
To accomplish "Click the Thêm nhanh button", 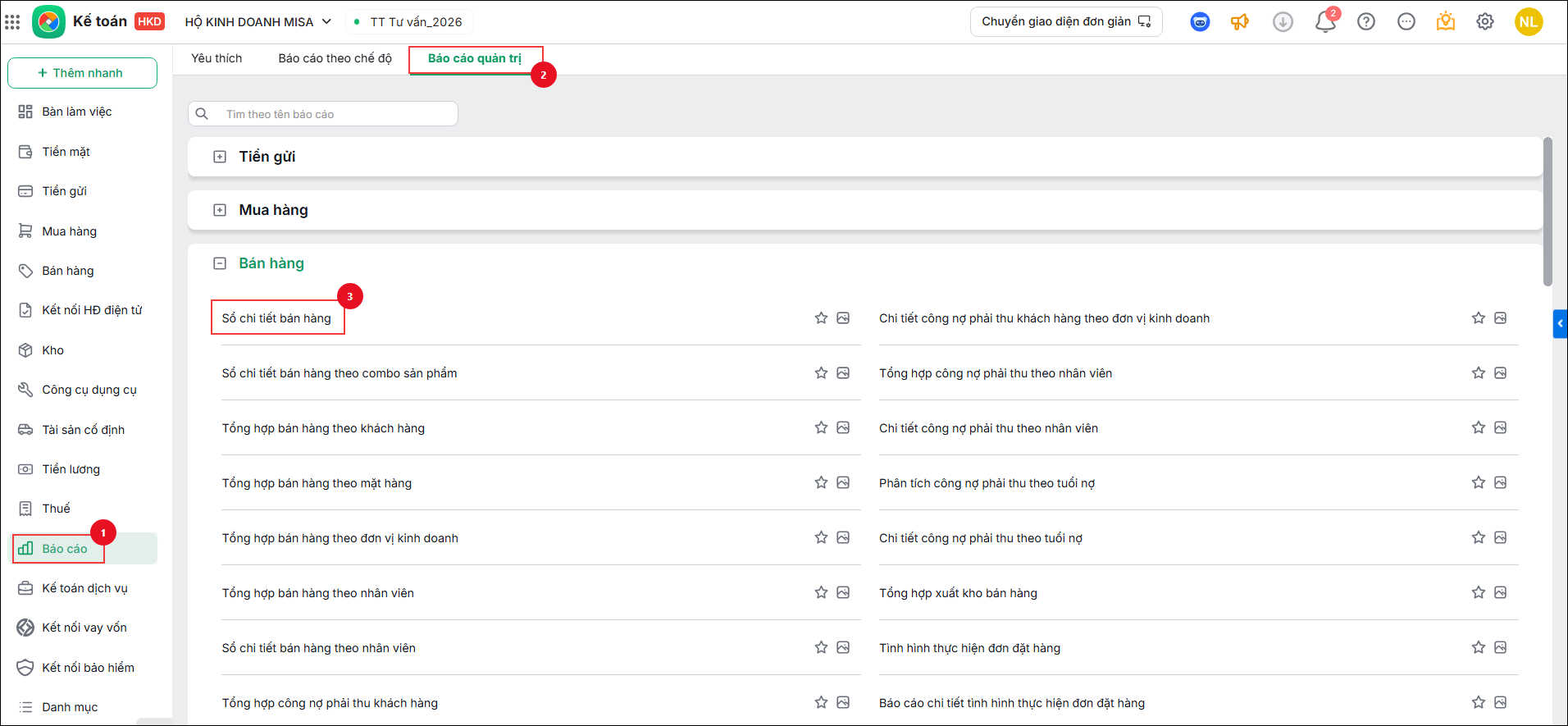I will click(x=82, y=73).
